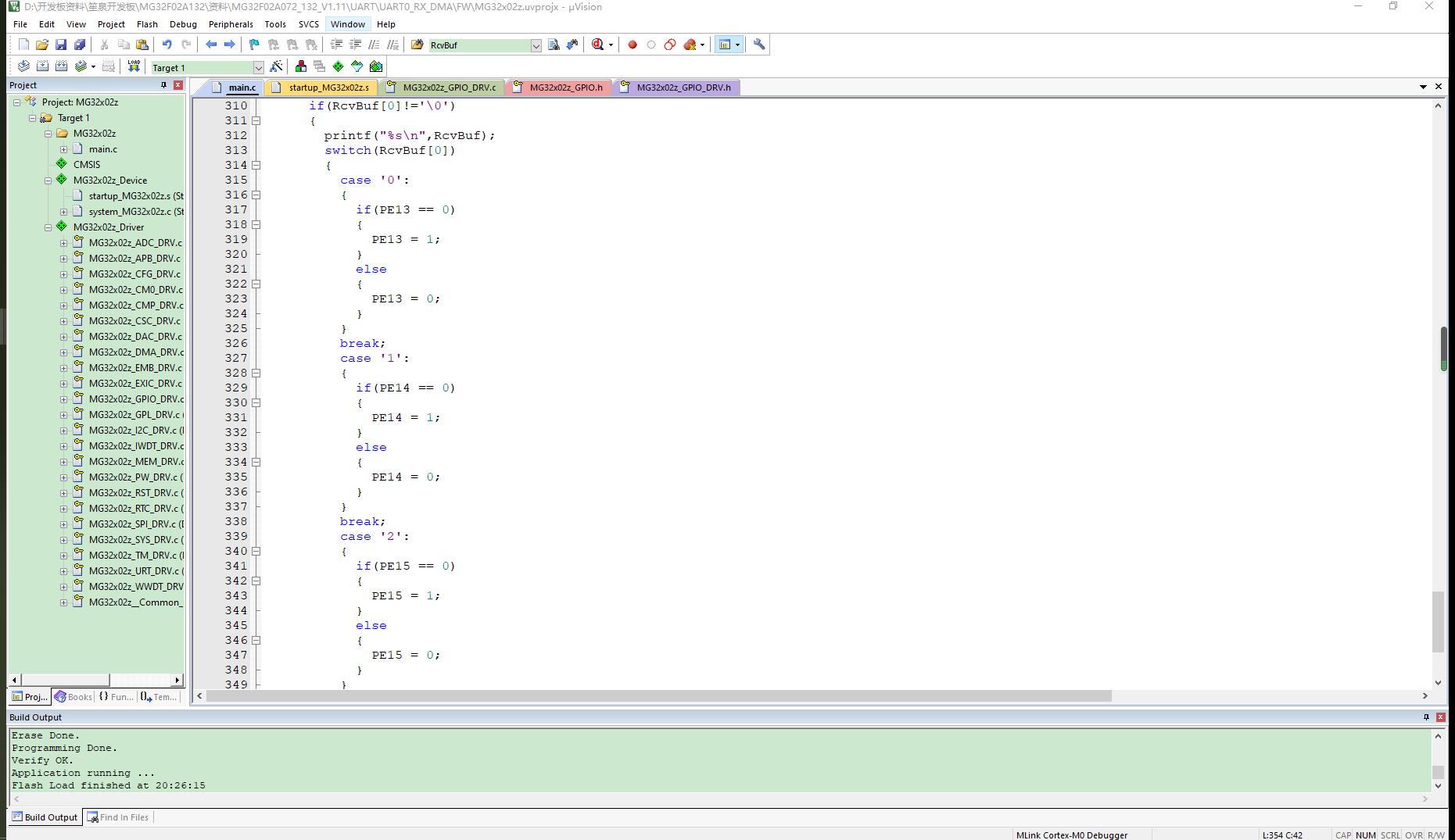The height and width of the screenshot is (840, 1455).
Task: Toggle code fold at line 314
Action: [x=256, y=165]
